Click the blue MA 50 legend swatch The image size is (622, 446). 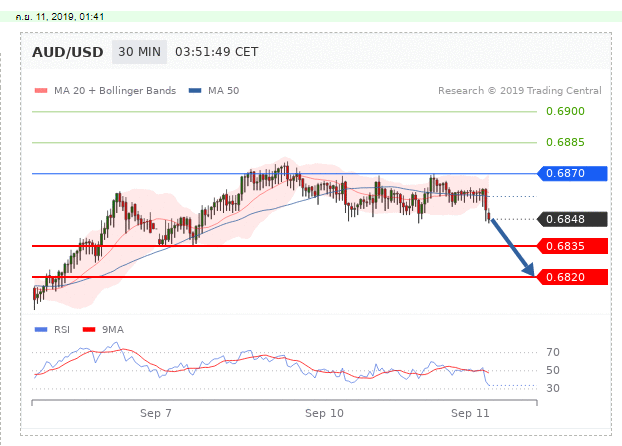(195, 90)
